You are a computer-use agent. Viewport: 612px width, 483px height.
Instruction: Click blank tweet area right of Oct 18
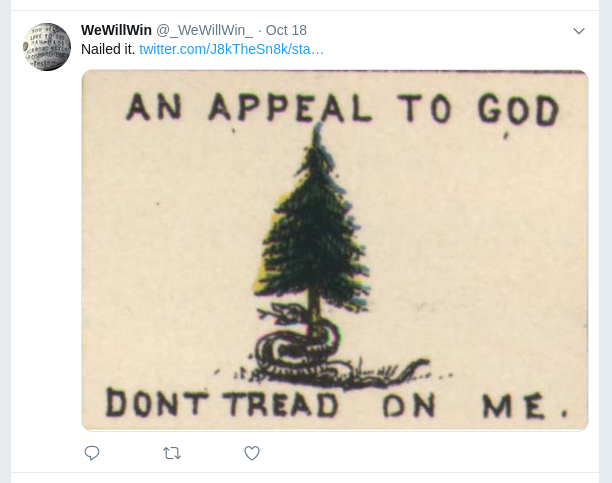[x=437, y=30]
